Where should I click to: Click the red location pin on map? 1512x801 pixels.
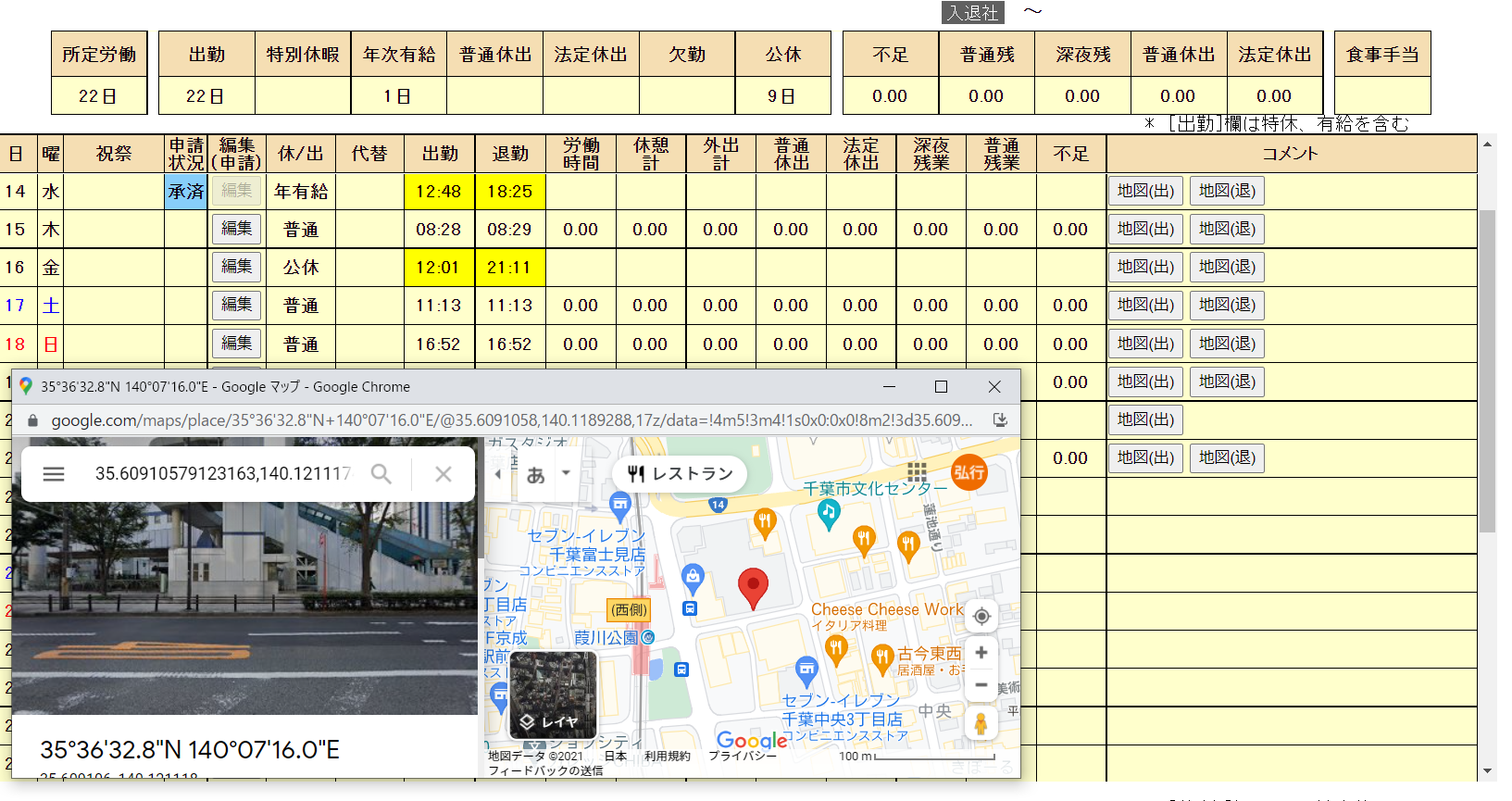click(753, 586)
